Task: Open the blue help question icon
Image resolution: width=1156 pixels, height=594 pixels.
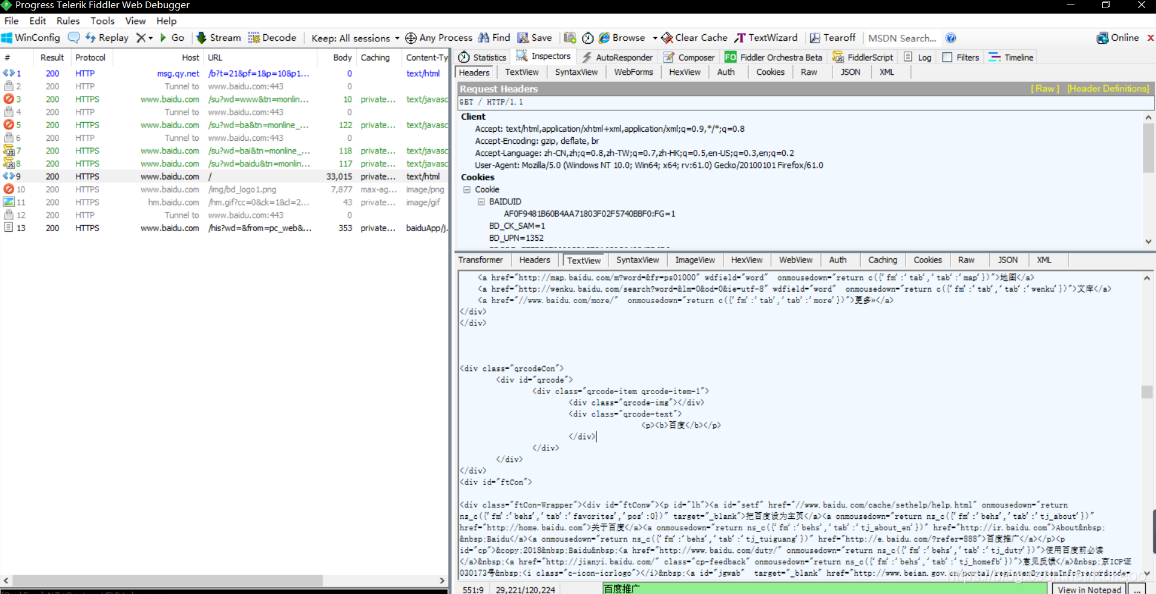Action: click(951, 38)
